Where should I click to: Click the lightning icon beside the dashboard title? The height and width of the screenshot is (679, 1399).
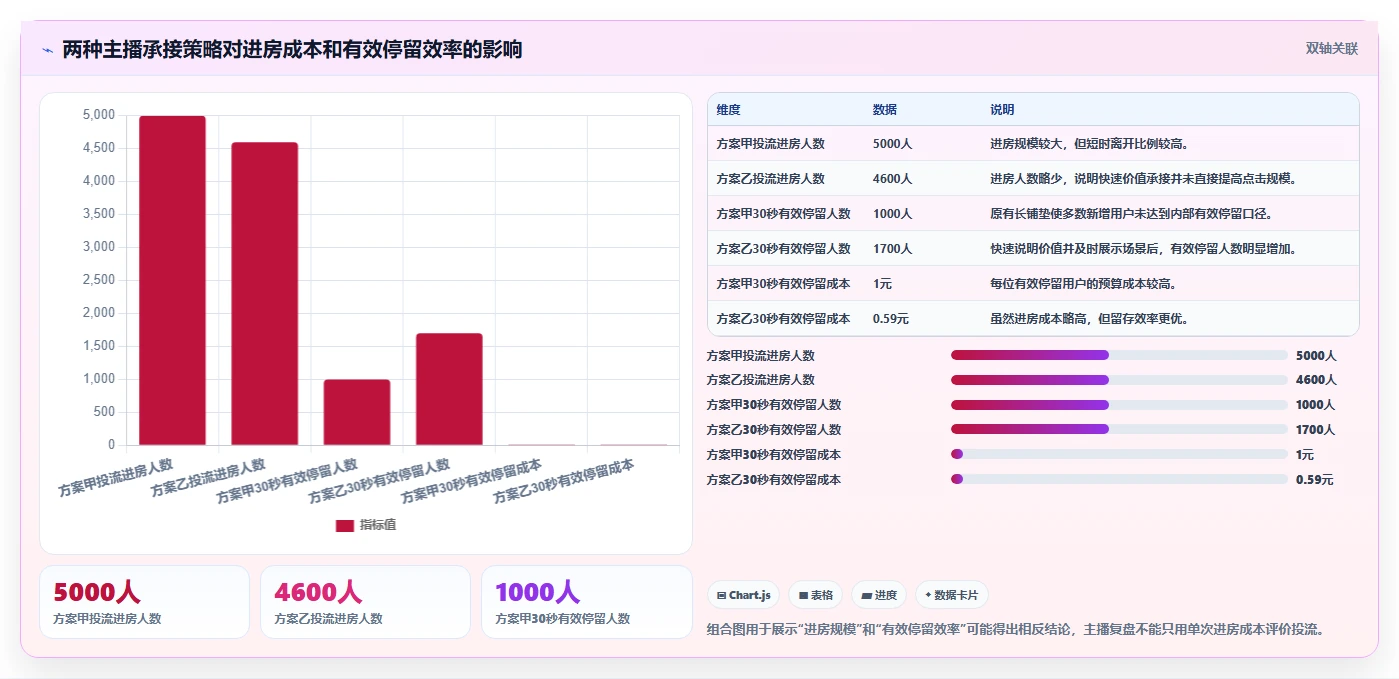tap(48, 50)
